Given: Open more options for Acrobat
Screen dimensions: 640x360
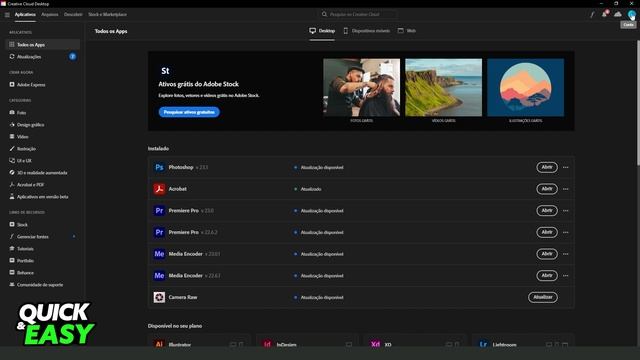Looking at the screenshot, I should pyautogui.click(x=566, y=189).
